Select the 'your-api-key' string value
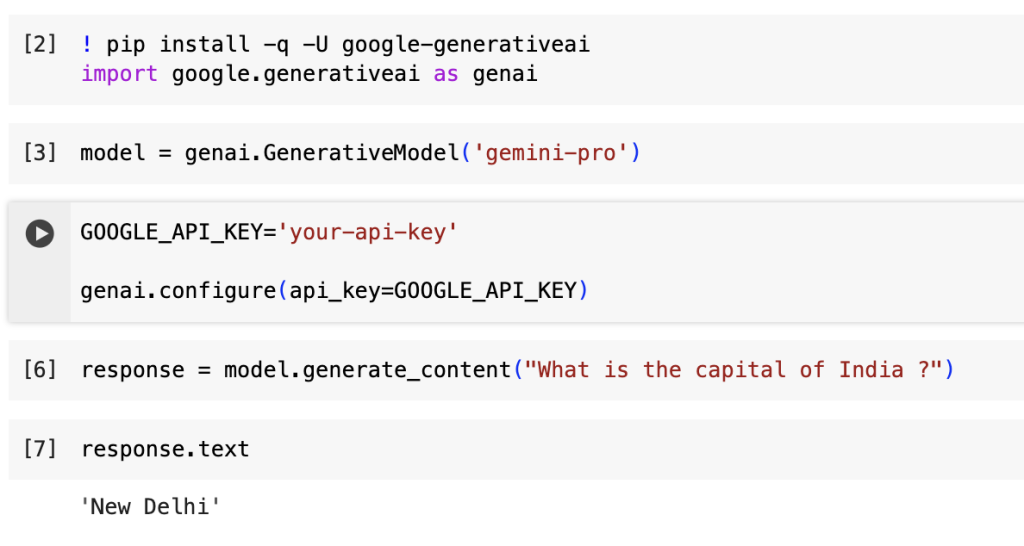Image resolution: width=1024 pixels, height=546 pixels. click(367, 233)
